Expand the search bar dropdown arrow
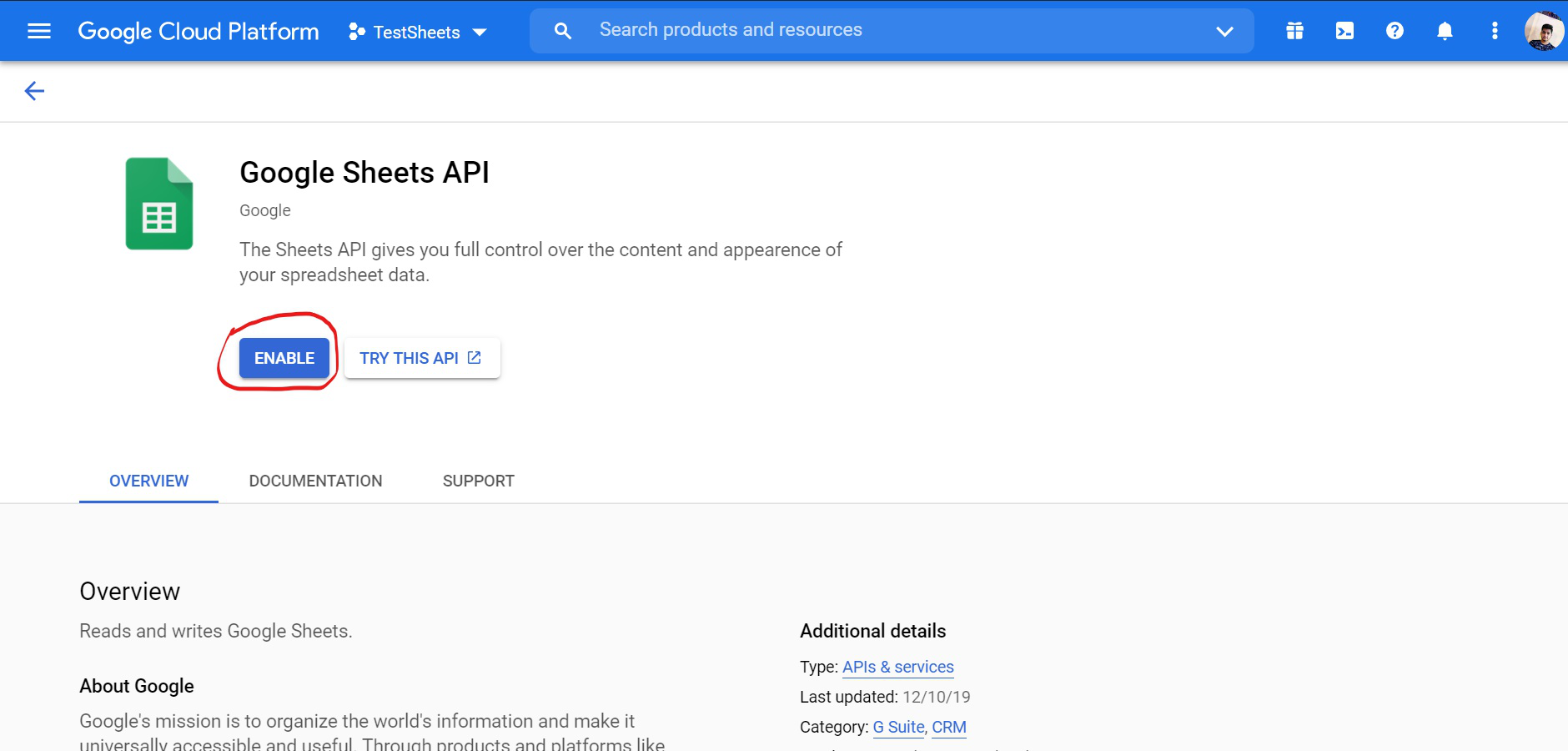Image resolution: width=1568 pixels, height=751 pixels. click(x=1224, y=32)
